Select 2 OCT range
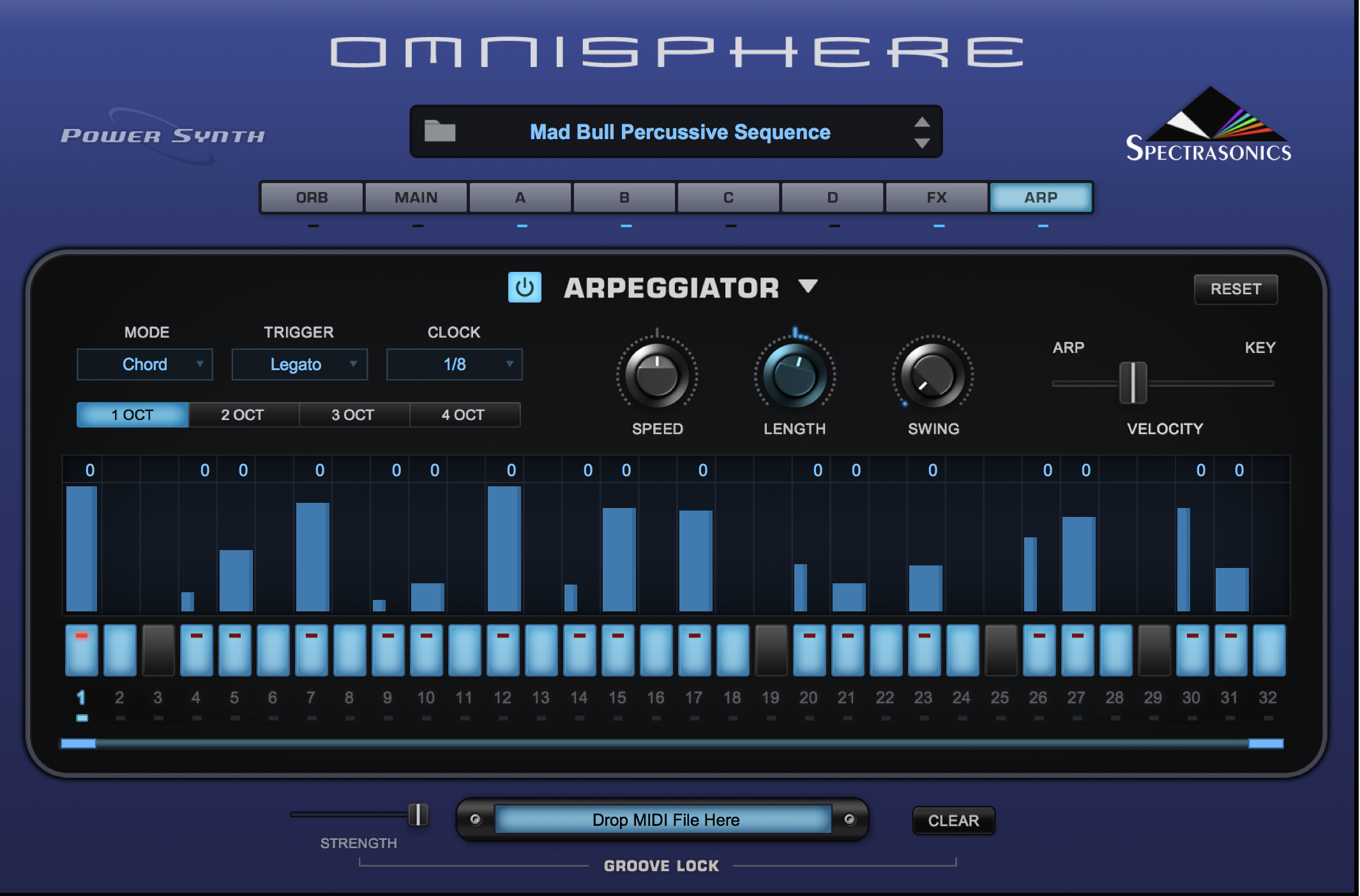 coord(243,415)
